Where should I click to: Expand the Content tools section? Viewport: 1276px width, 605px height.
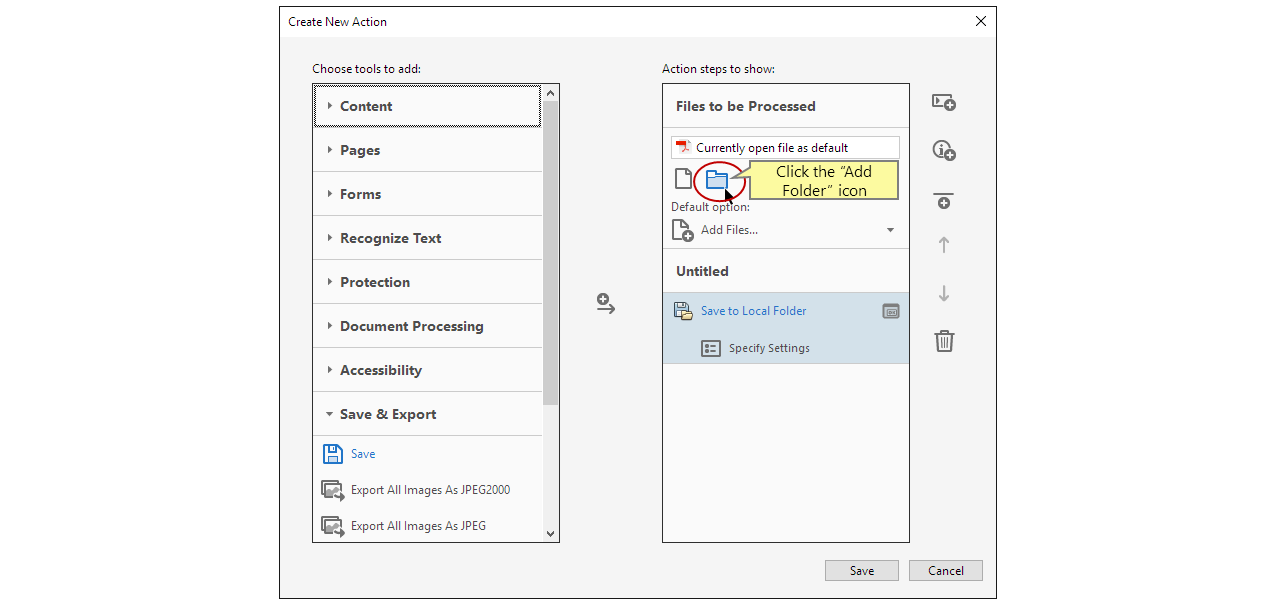pyautogui.click(x=366, y=106)
